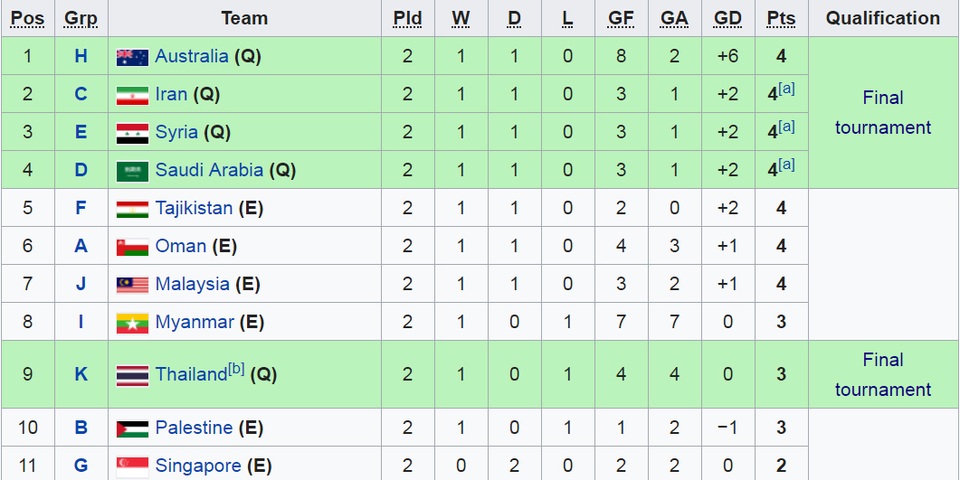Click the Palestine flag icon
Screen dimensions: 960x480
pos(132,429)
